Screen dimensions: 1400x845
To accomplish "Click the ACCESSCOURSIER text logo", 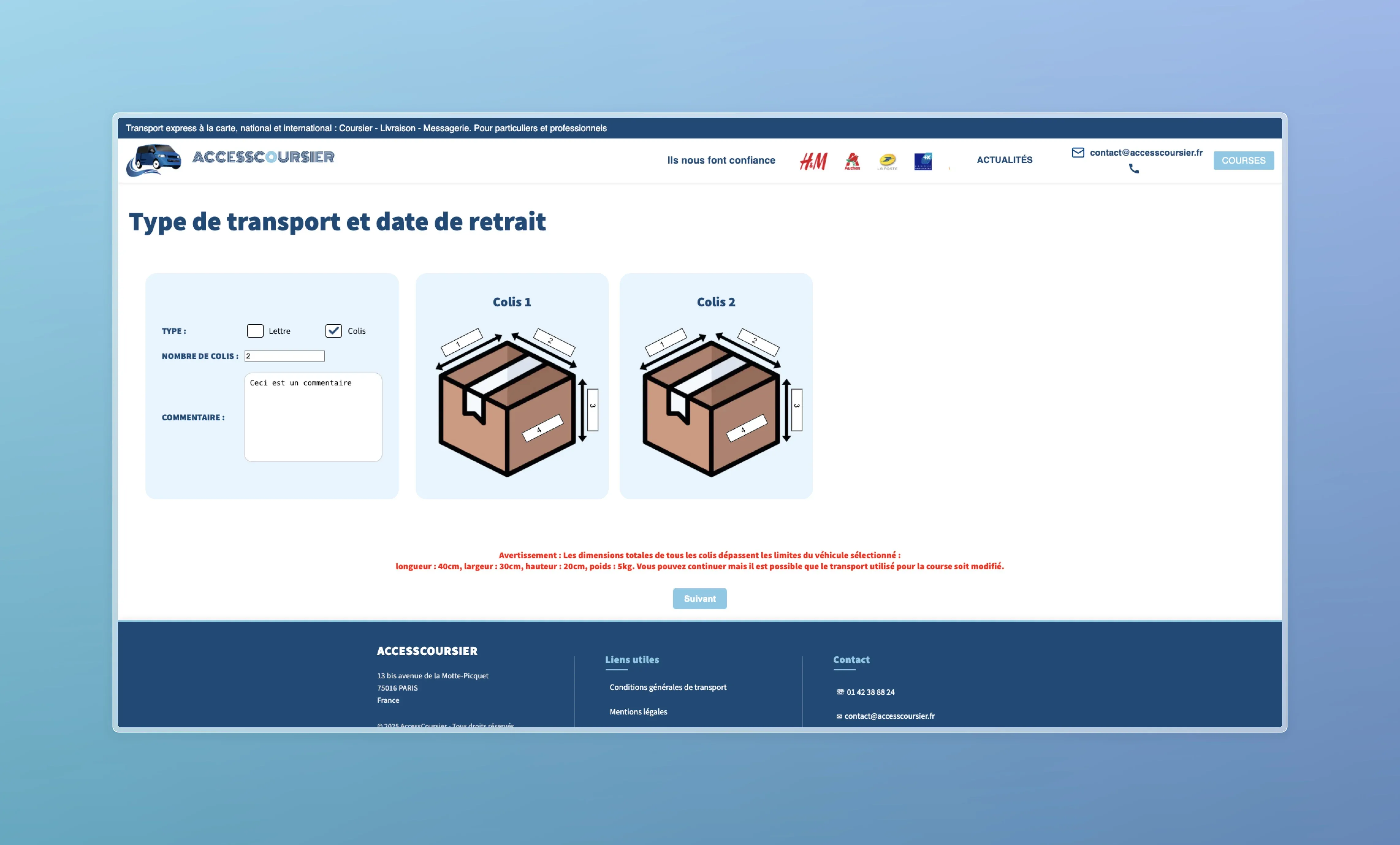I will [x=263, y=157].
